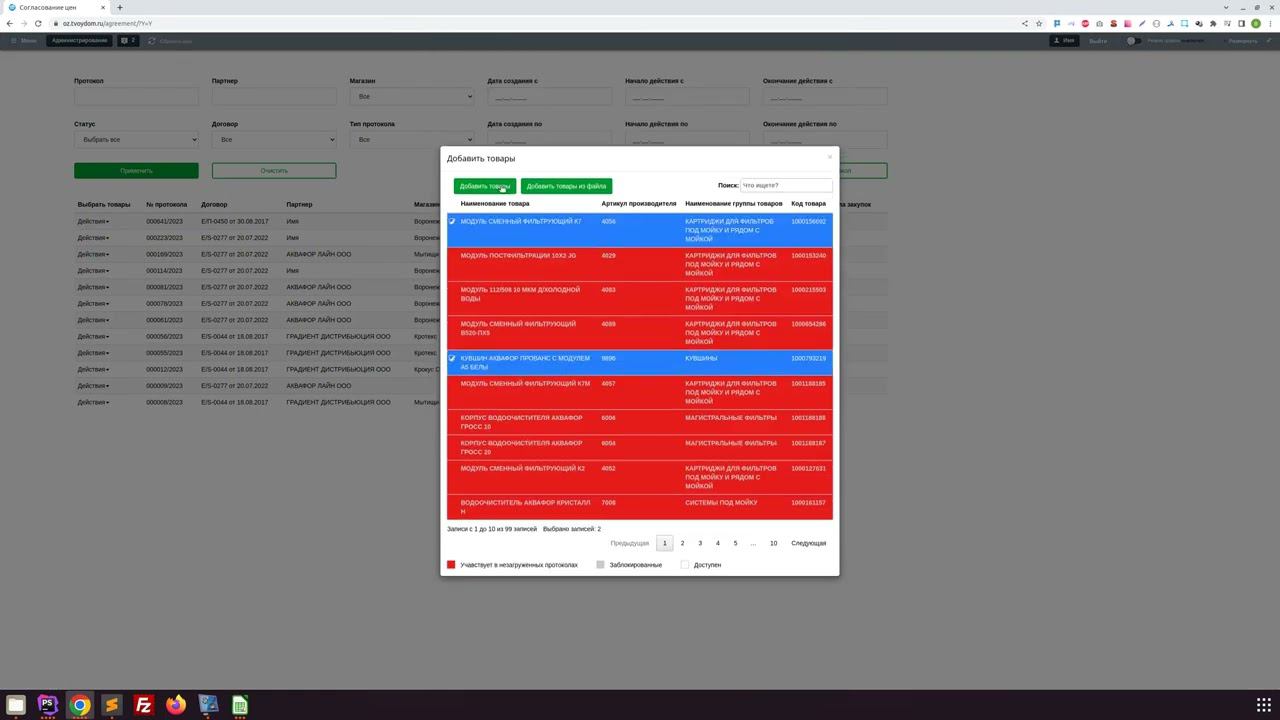Viewport: 1280px width, 720px height.
Task: Open the Тип протокола dropdown
Action: pos(411,140)
